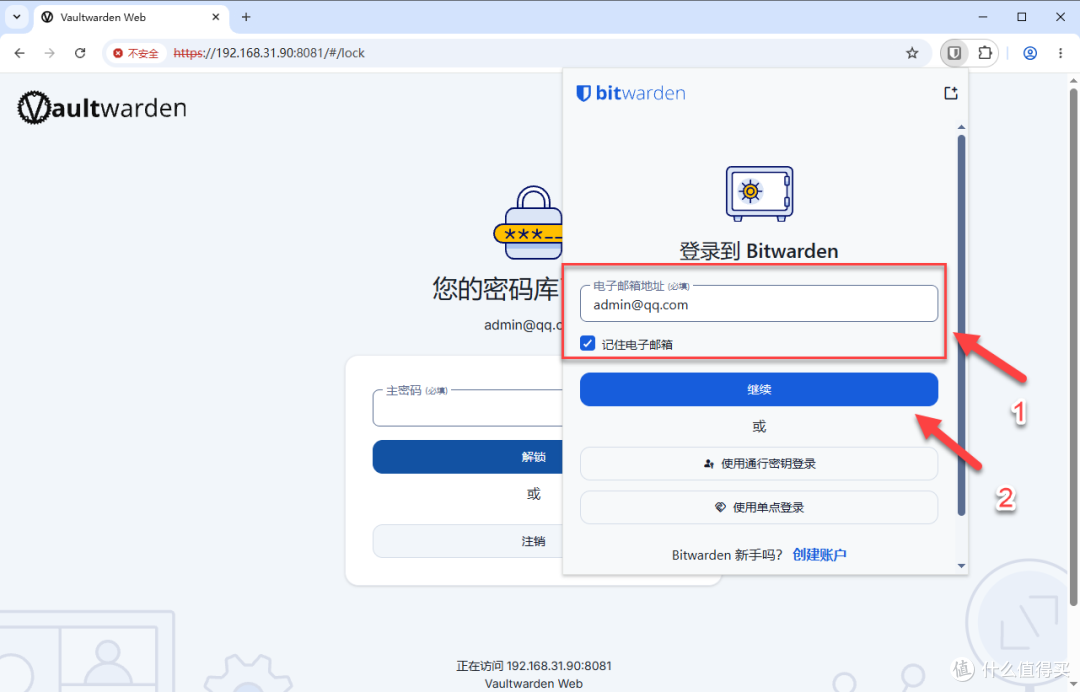Screen dimensions: 1080x692
Task: Click the popup scrollbar up arrow
Action: [x=961, y=127]
